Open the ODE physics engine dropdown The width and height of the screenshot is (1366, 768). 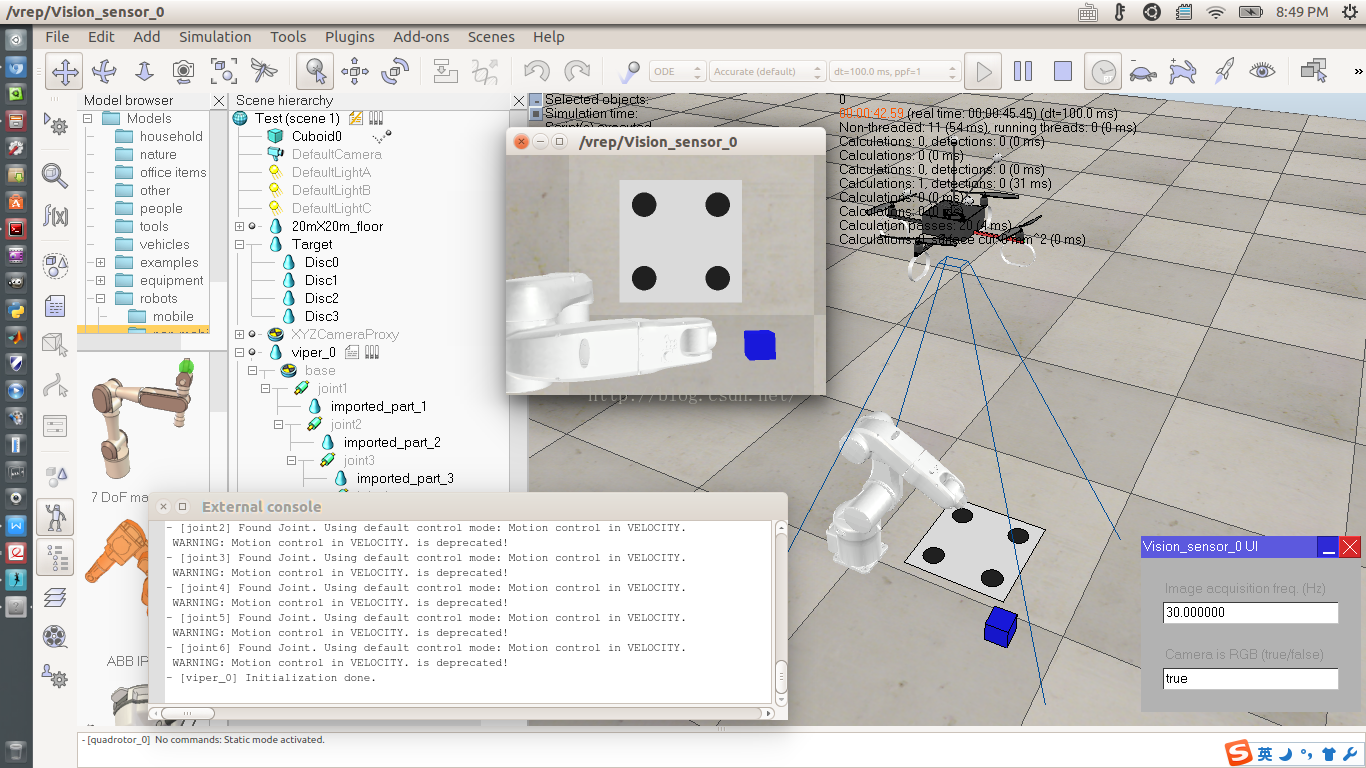point(677,72)
